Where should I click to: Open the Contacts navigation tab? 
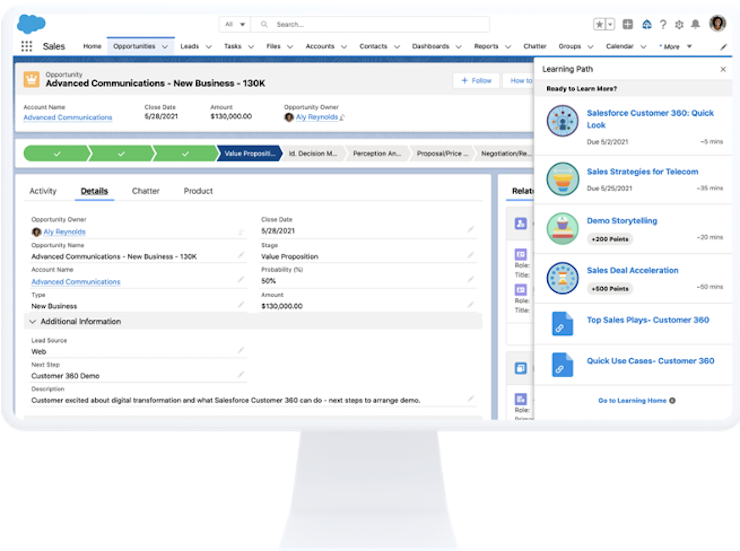pos(373,46)
